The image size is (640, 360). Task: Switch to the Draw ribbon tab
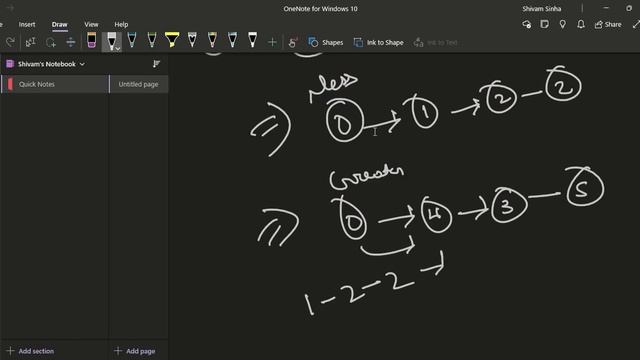(x=60, y=24)
